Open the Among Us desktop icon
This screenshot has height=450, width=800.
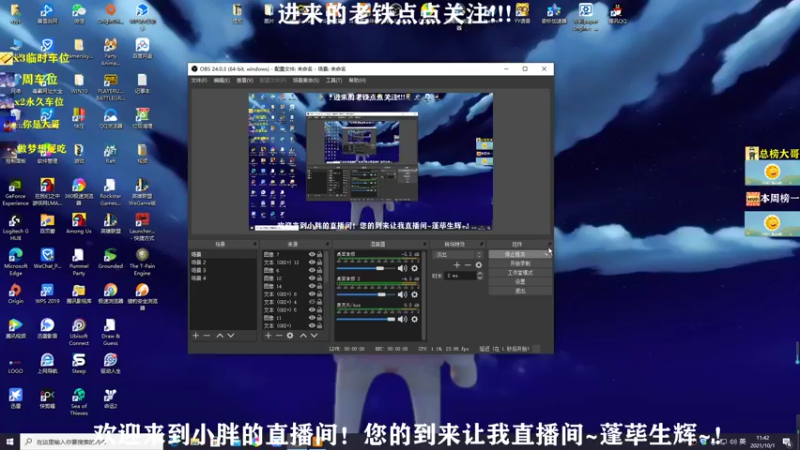[x=79, y=223]
